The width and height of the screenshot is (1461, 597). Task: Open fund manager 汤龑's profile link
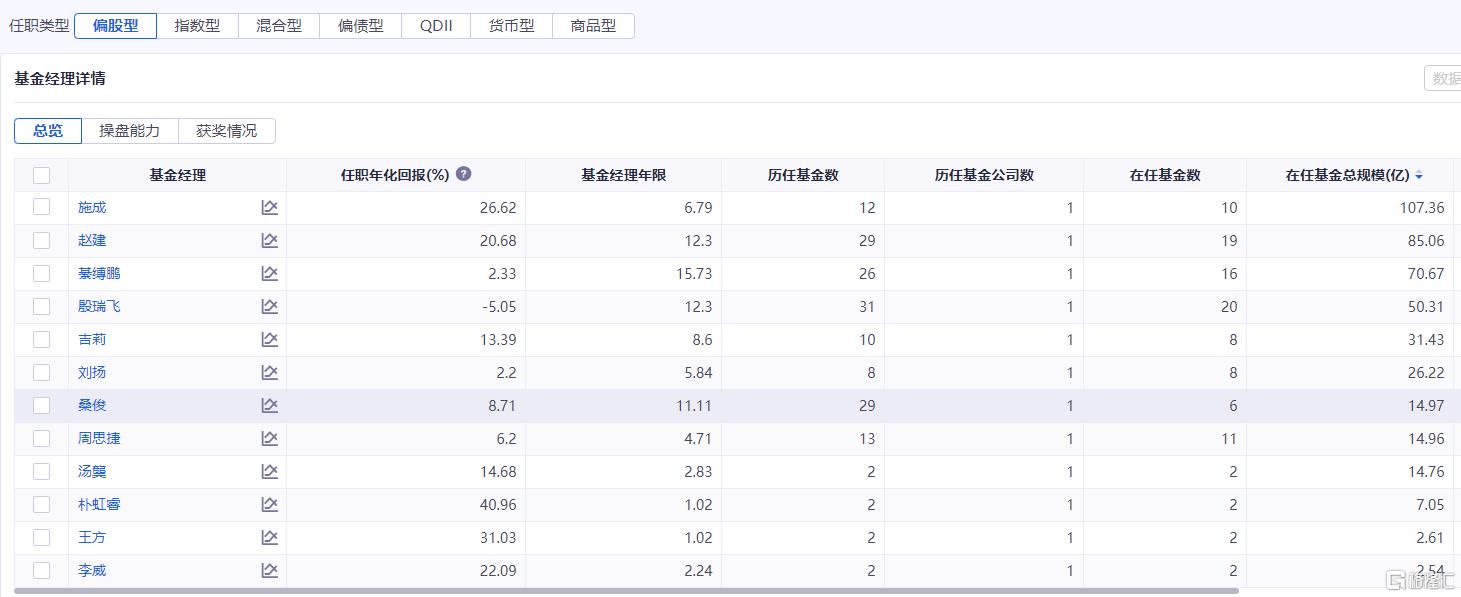pos(92,471)
